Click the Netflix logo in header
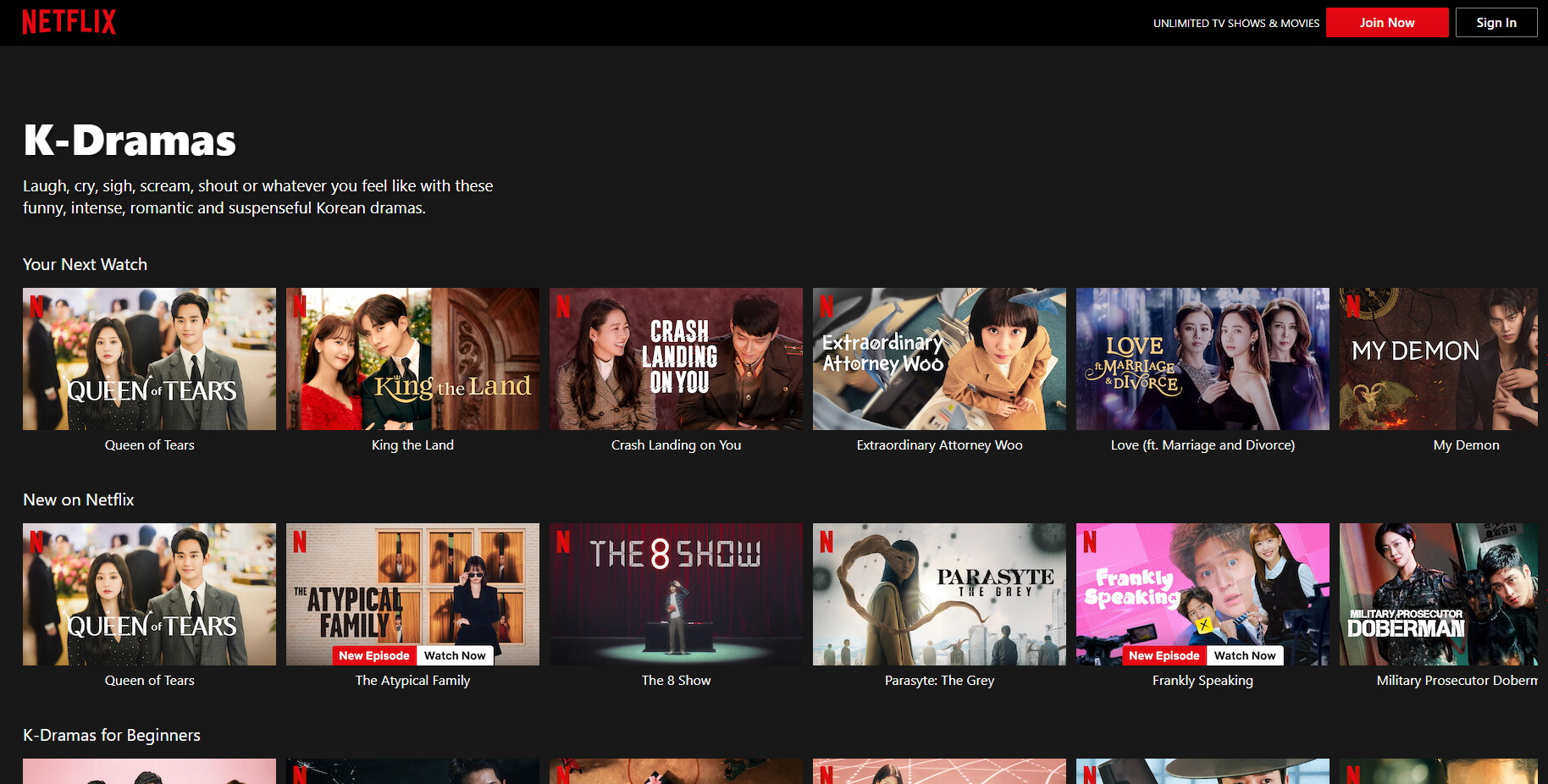The height and width of the screenshot is (784, 1548). [x=69, y=22]
